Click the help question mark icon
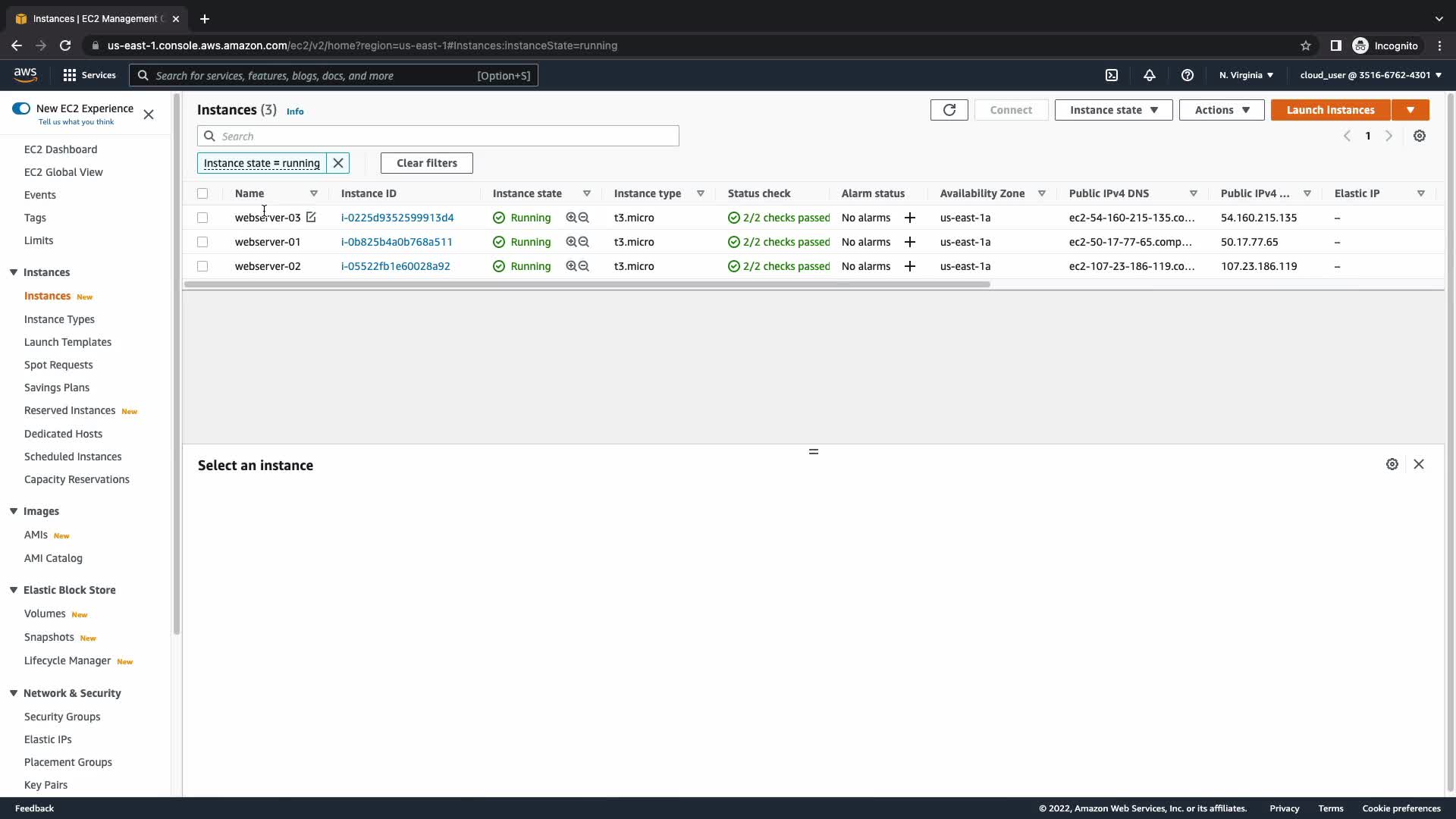The width and height of the screenshot is (1456, 819). 1188,75
